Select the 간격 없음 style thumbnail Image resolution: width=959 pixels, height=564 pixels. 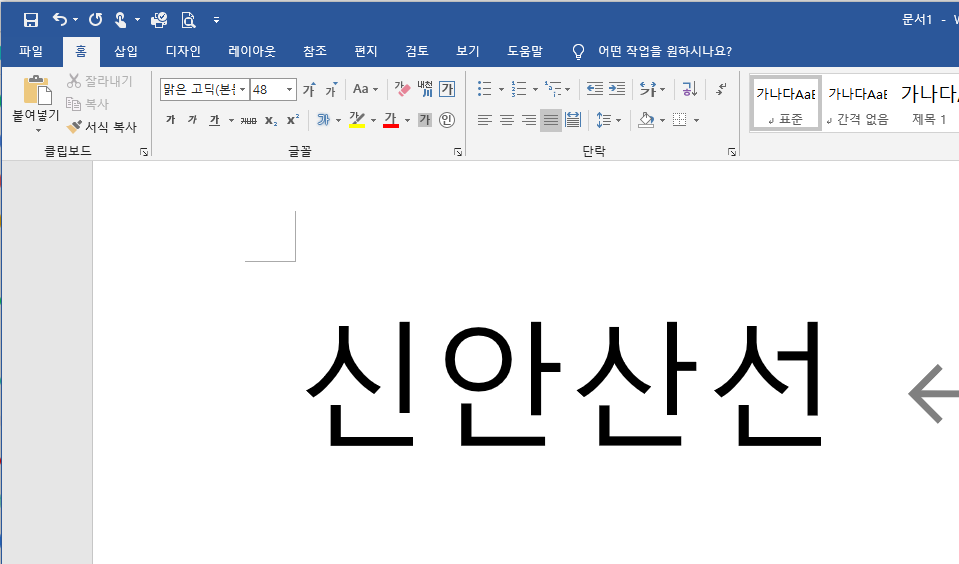(857, 103)
